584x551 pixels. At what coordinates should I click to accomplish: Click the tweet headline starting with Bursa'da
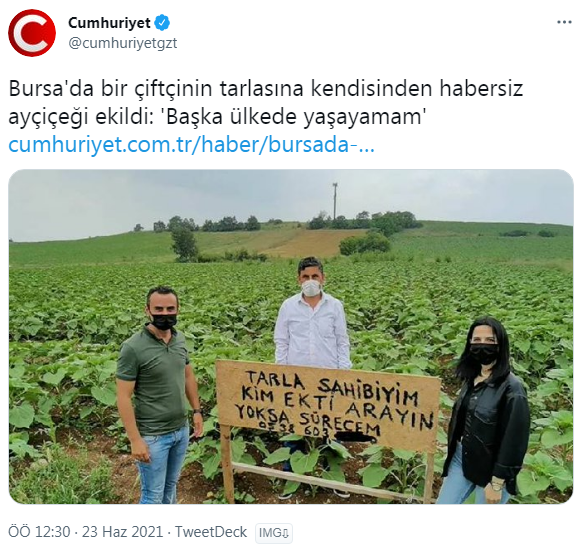pos(266,102)
